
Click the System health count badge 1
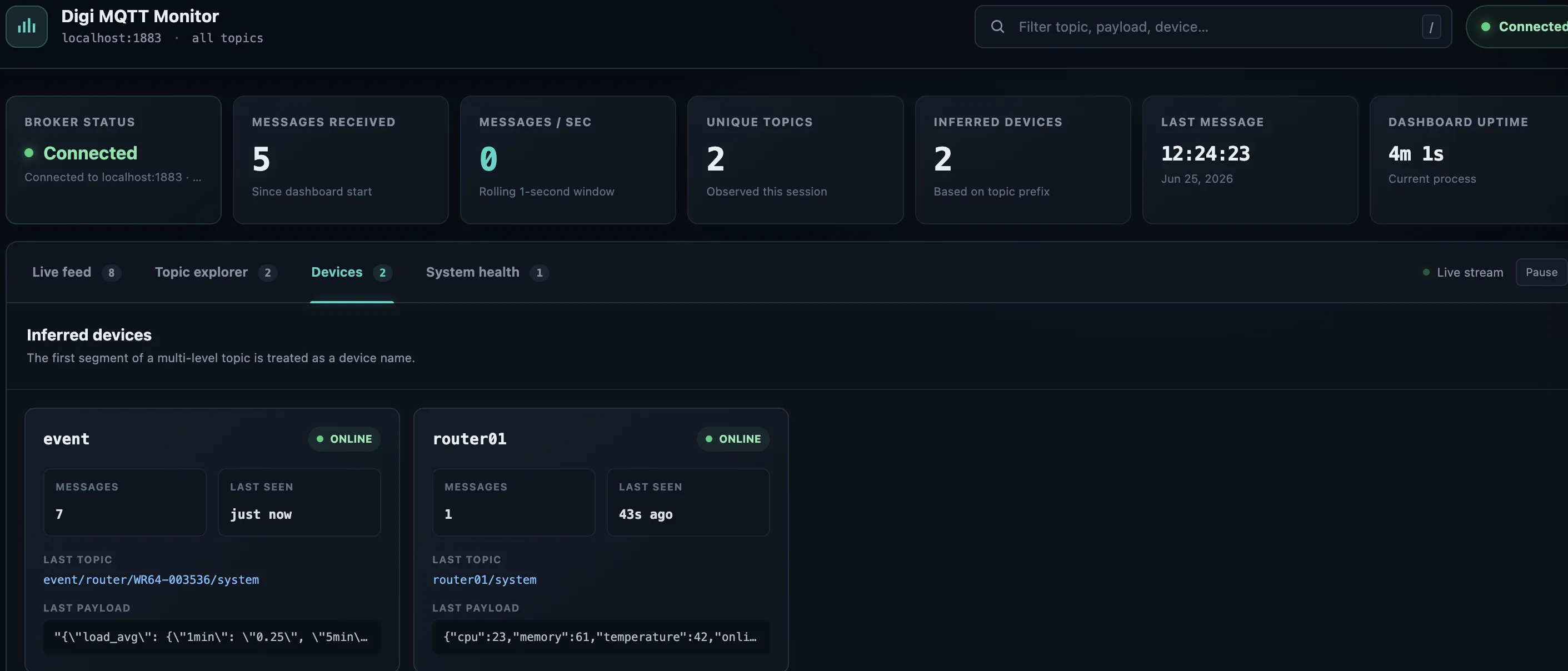click(x=540, y=273)
